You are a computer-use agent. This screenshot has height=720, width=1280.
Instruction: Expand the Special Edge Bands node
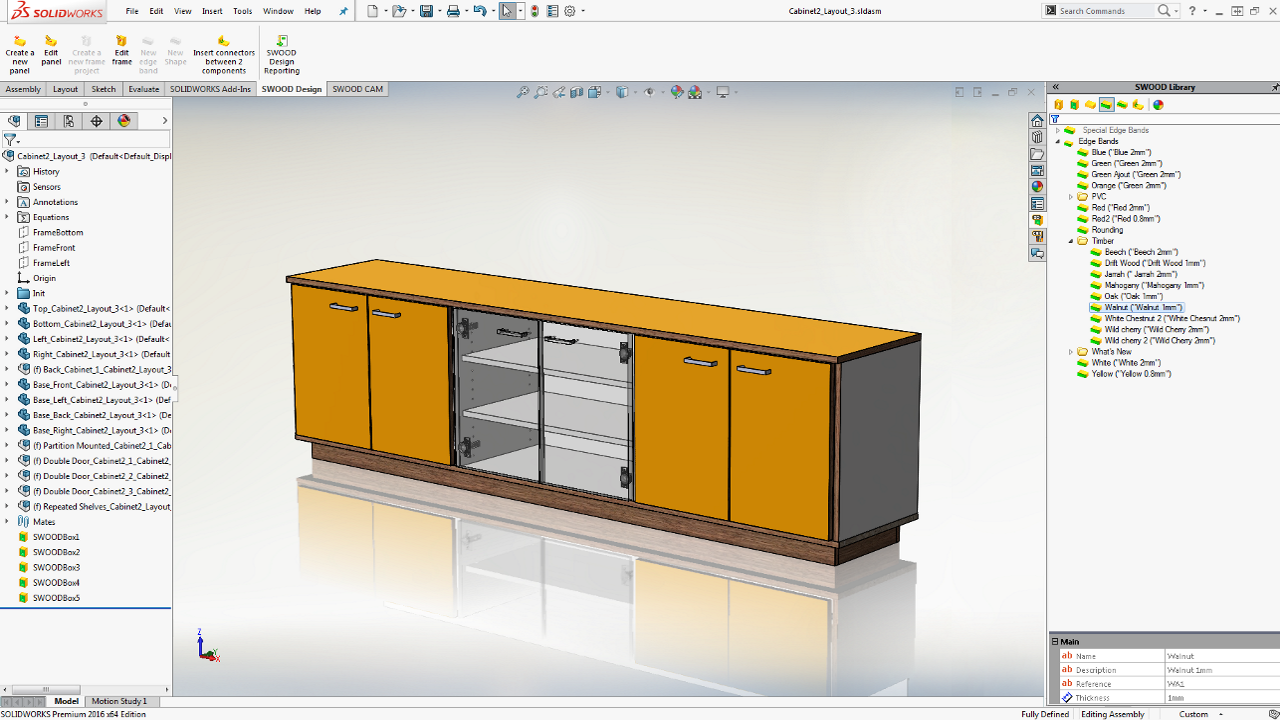[x=1058, y=130]
